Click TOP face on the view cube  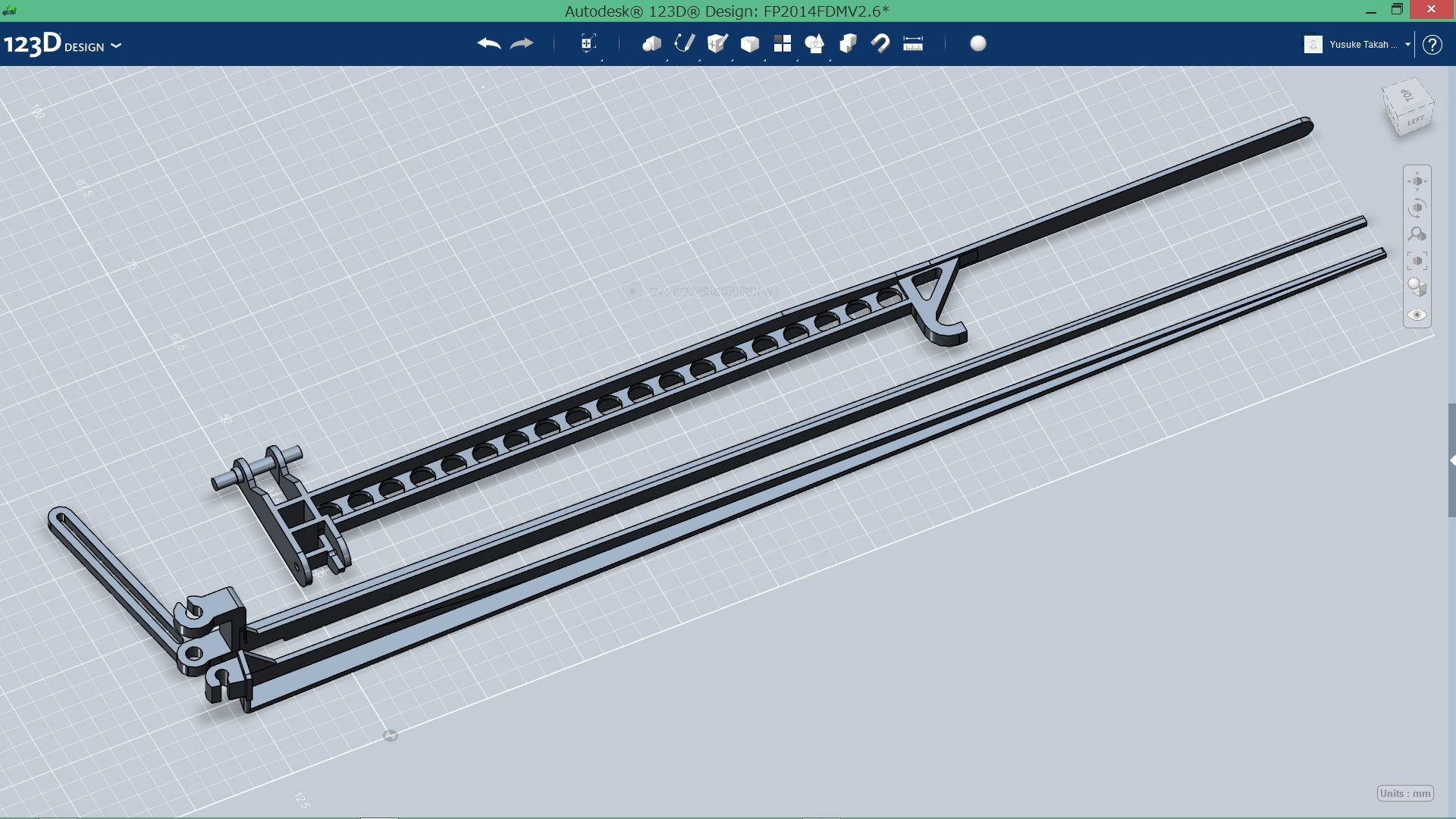pyautogui.click(x=1408, y=98)
